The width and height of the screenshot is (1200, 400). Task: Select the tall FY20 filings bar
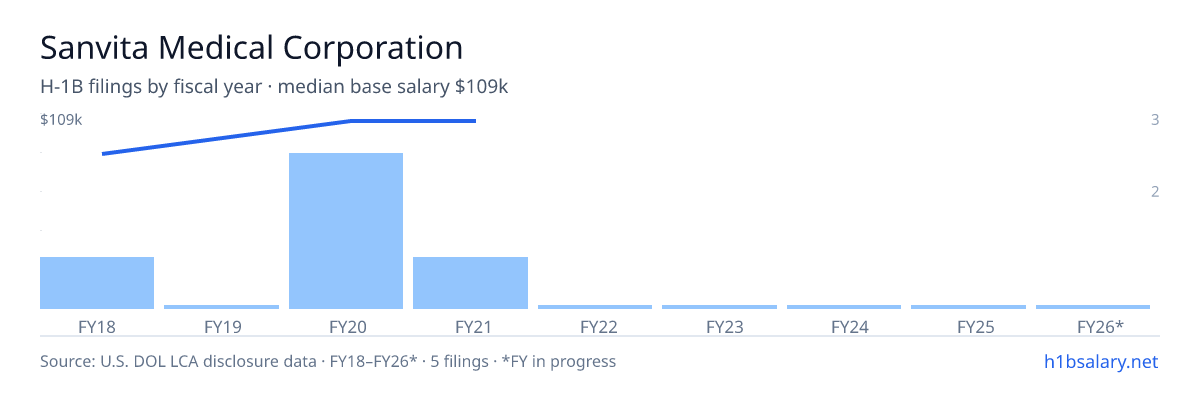coord(346,231)
